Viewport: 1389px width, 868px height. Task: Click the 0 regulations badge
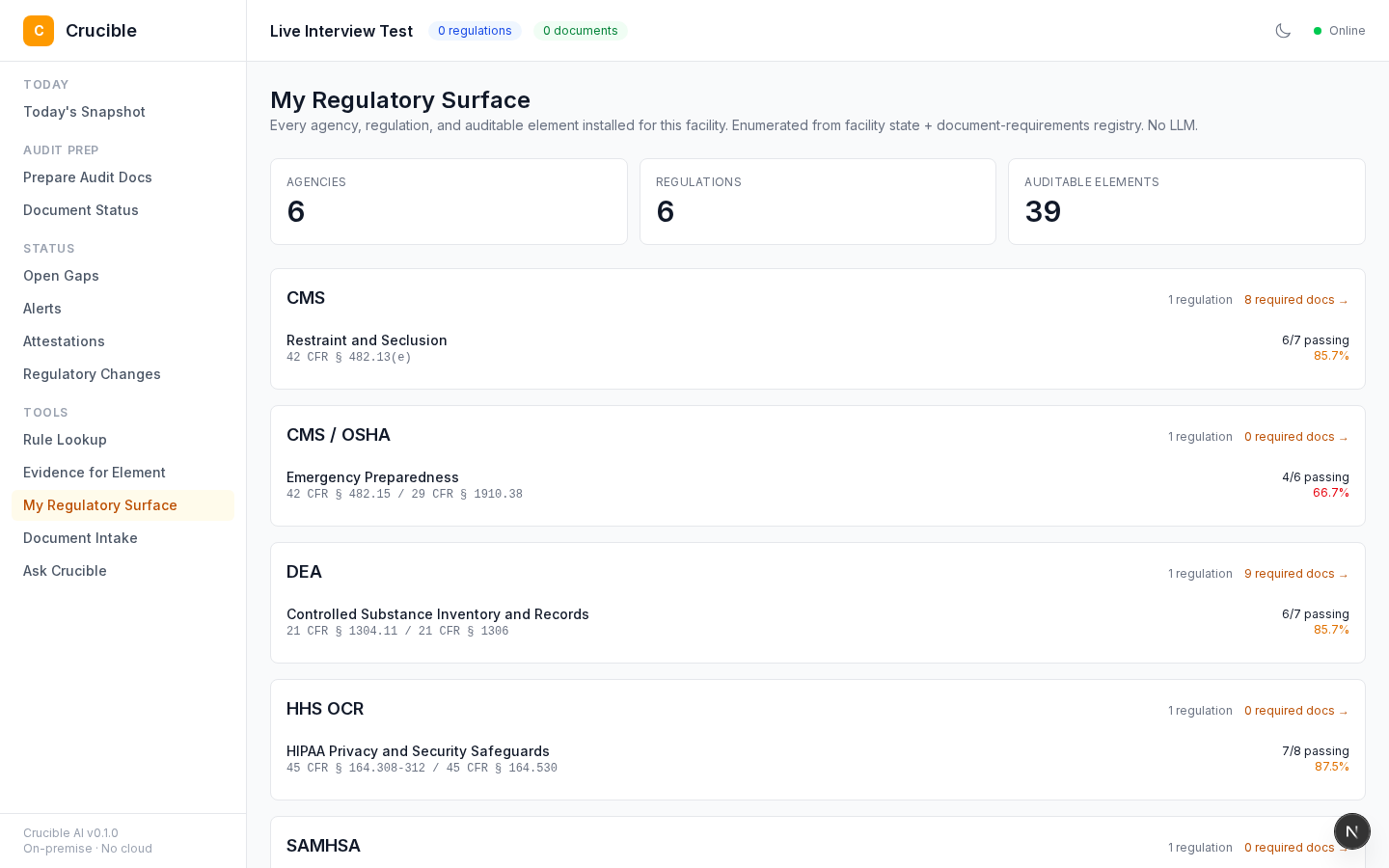475,31
